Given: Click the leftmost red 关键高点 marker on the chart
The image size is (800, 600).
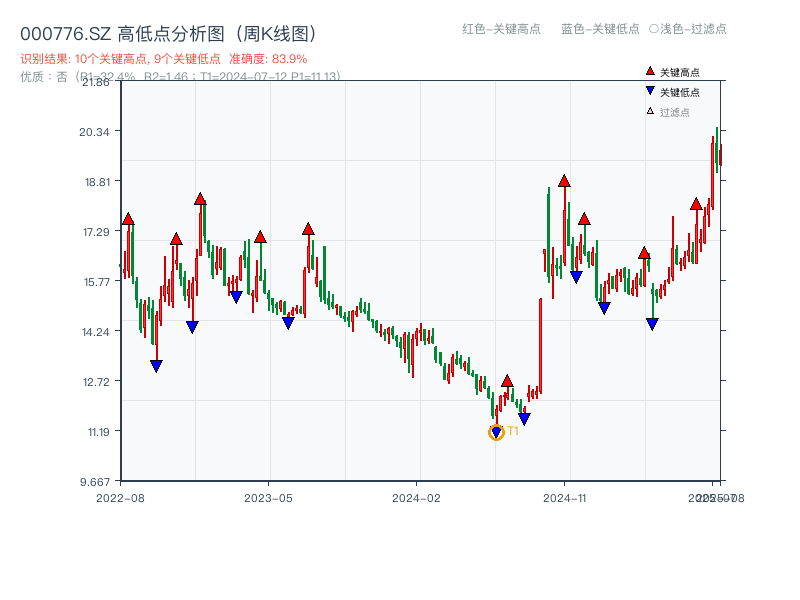Looking at the screenshot, I should 127,218.
